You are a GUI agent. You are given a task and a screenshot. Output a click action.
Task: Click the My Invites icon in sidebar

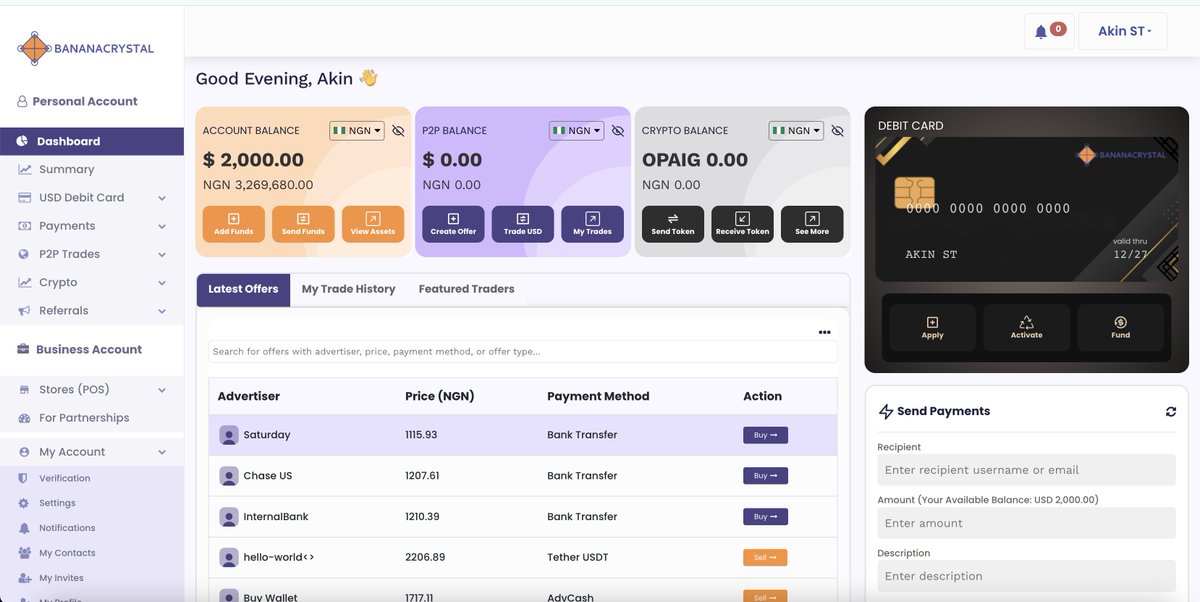(24, 578)
